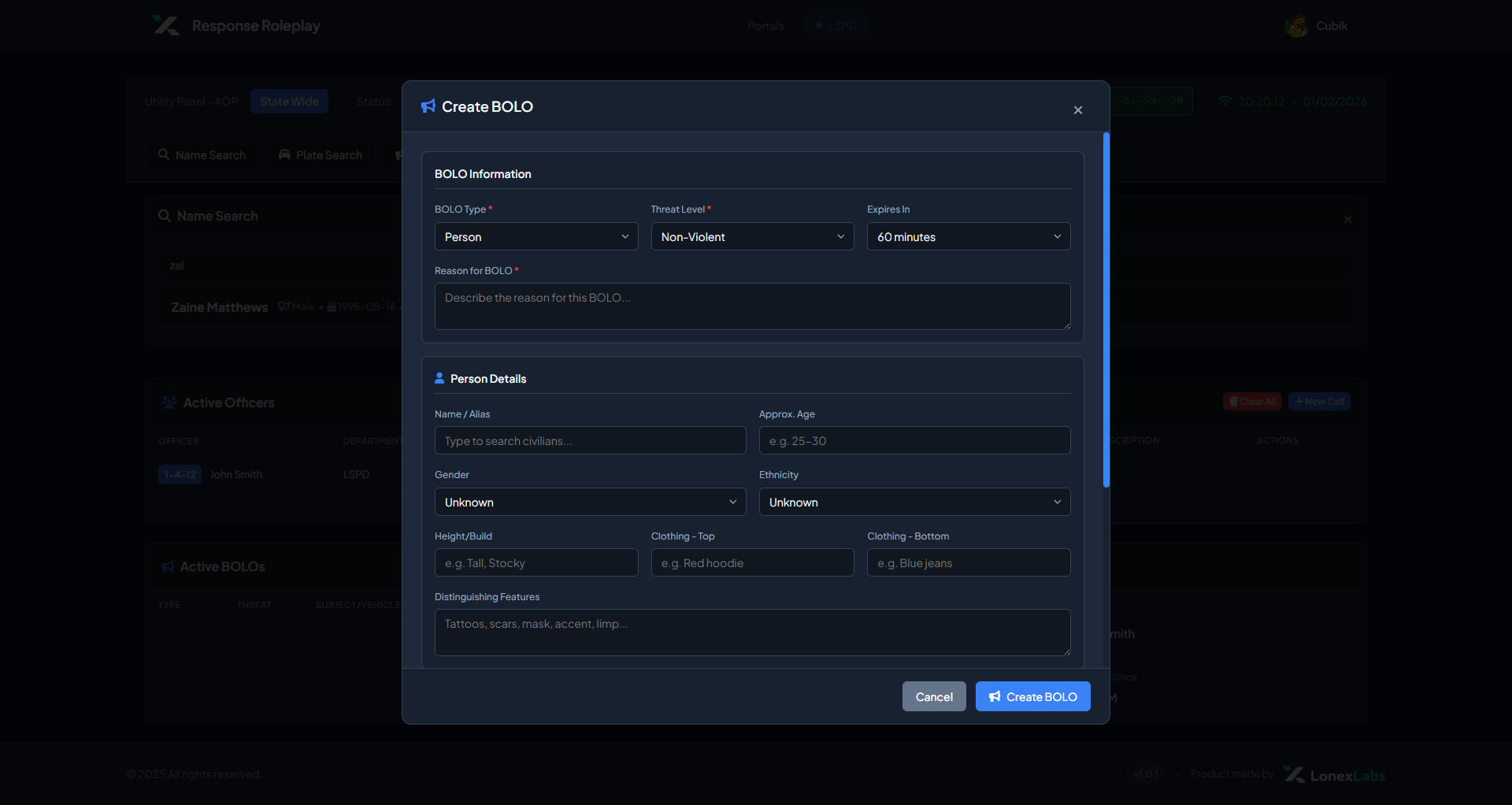Open the Name Search tab in background
The image size is (1512, 805).
pyautogui.click(x=202, y=155)
